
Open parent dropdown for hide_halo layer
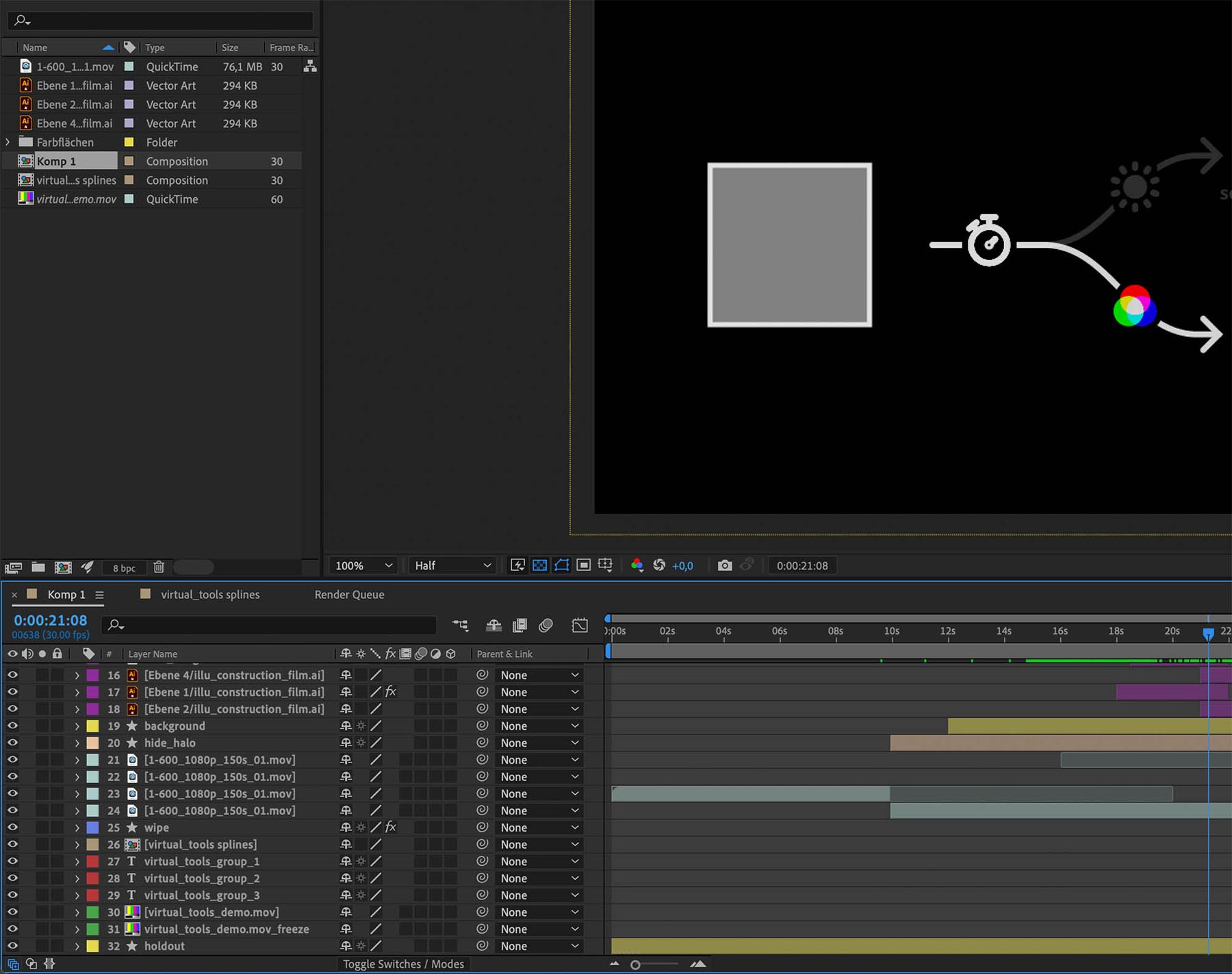539,743
